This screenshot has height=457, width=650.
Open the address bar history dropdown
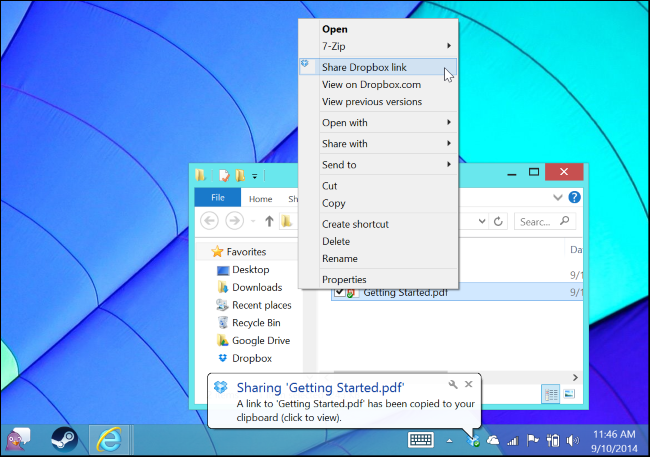[482, 221]
